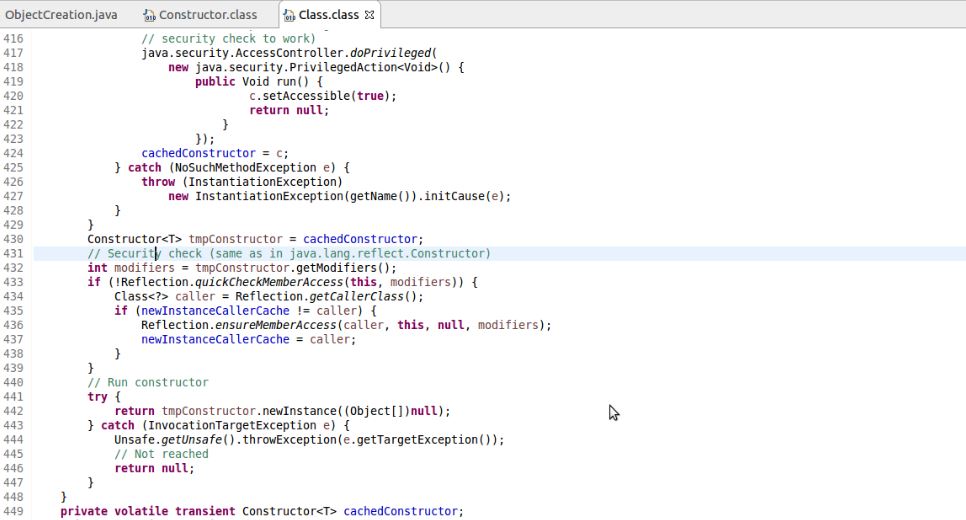Screen dimensions: 966x520
Task: Click 'newInstance((Object[])null)' on line 442
Action: coord(353,411)
